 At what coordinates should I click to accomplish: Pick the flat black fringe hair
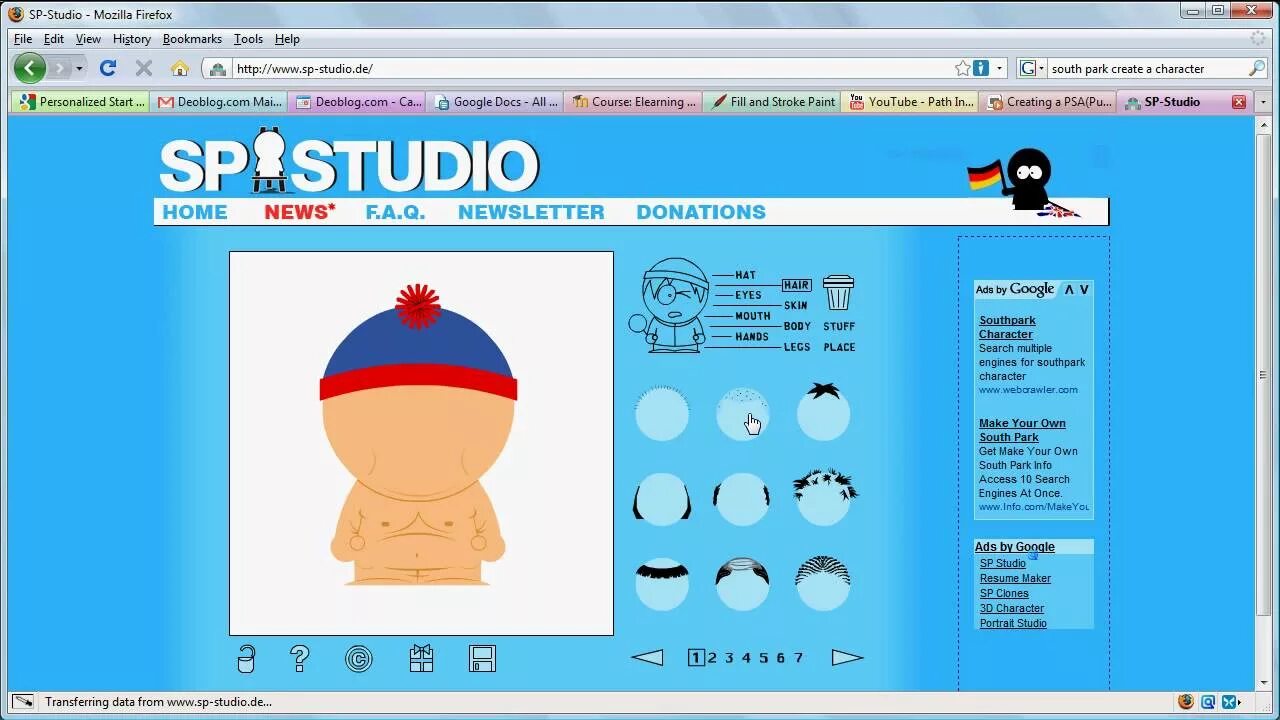click(662, 584)
